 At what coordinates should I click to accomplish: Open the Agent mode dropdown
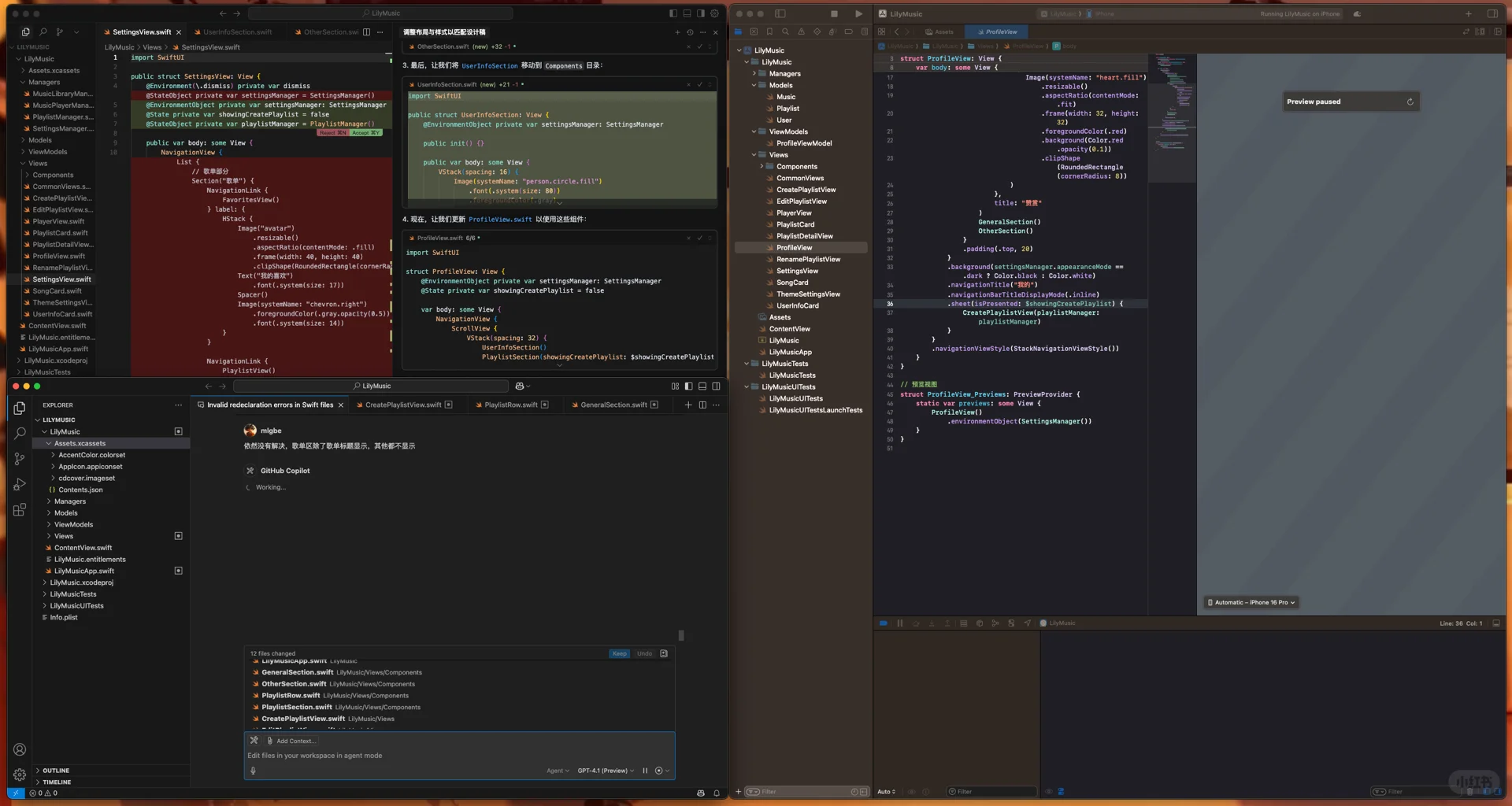(558, 771)
